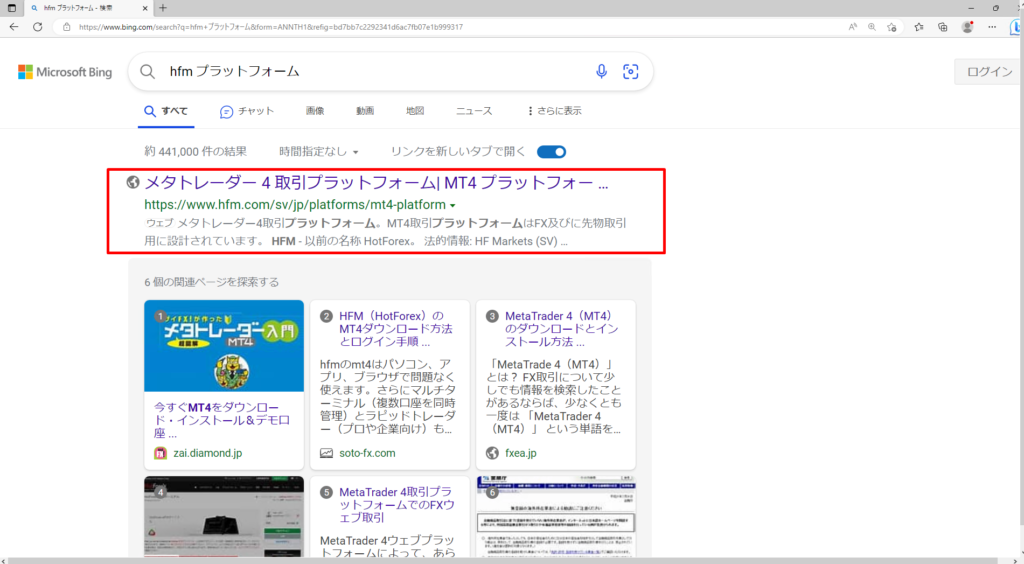Screen dimensions: 1024x564
Task: Click the browser address bar URL
Action: 271,27
